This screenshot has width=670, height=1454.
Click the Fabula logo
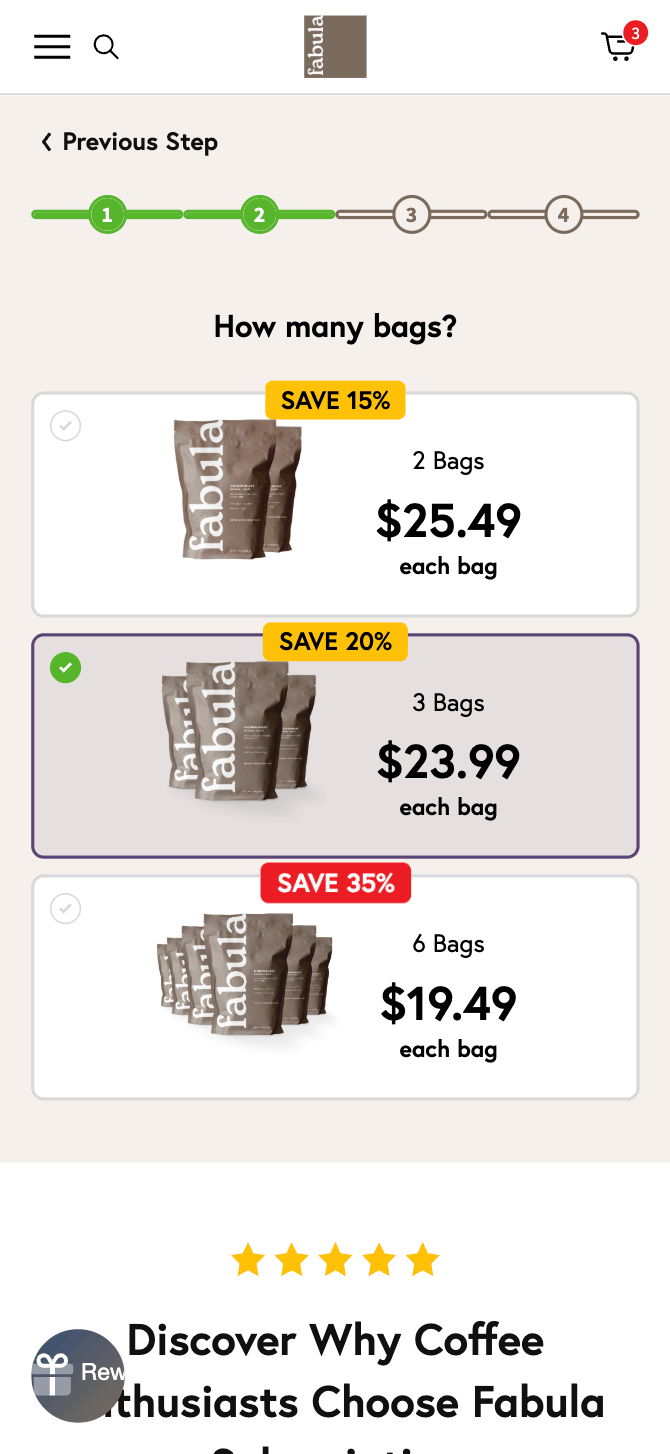tap(335, 47)
